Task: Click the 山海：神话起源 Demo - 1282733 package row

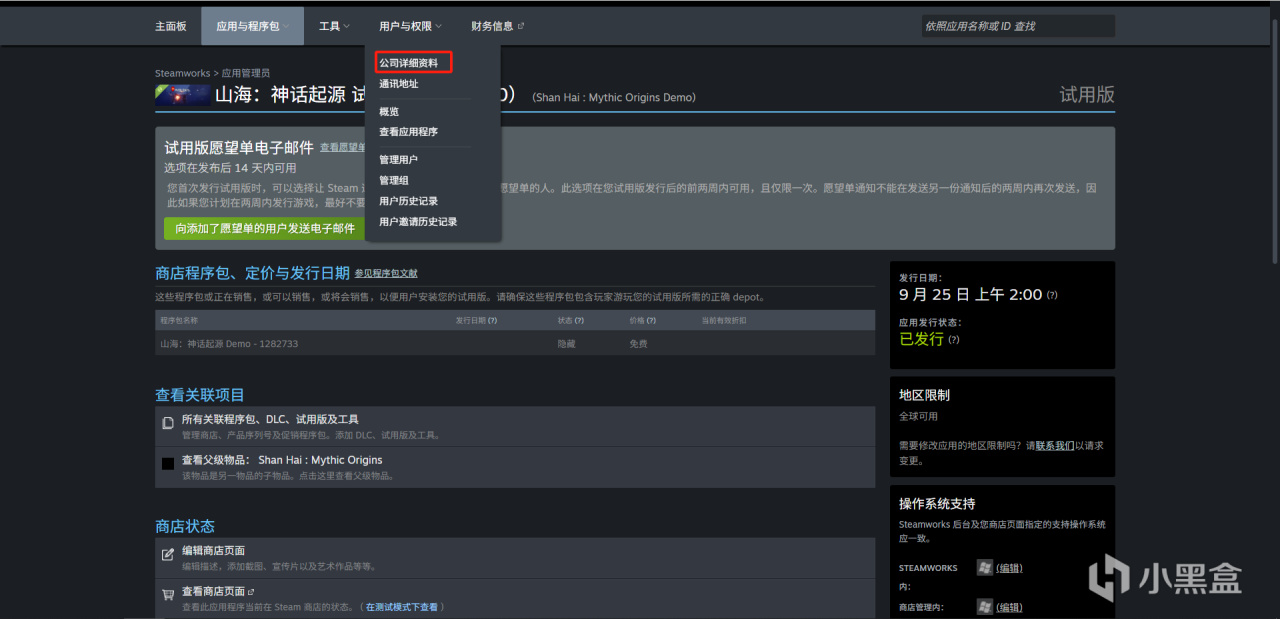Action: click(x=515, y=343)
